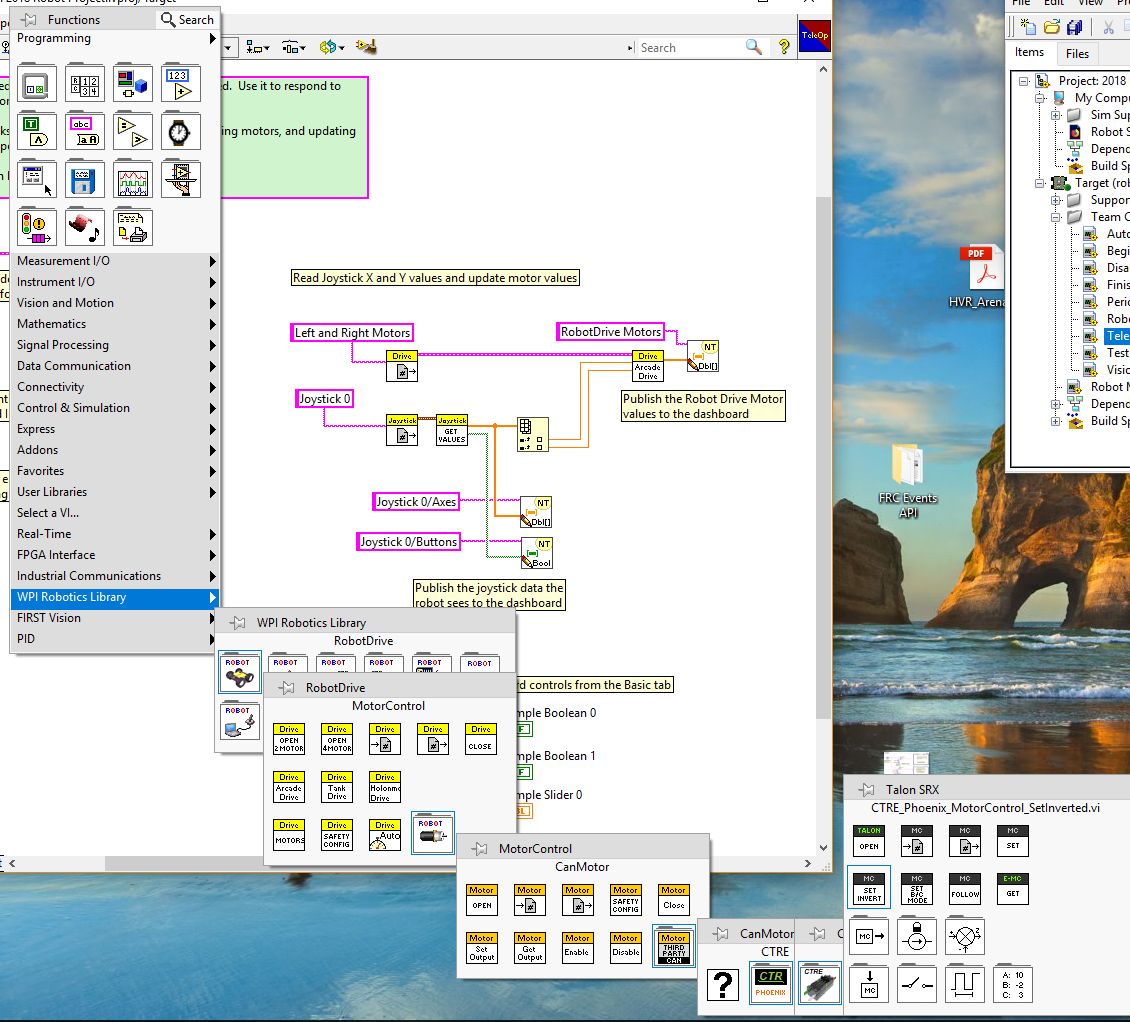1130x1022 pixels.
Task: Select the Motor Disable VI
Action: coord(626,948)
